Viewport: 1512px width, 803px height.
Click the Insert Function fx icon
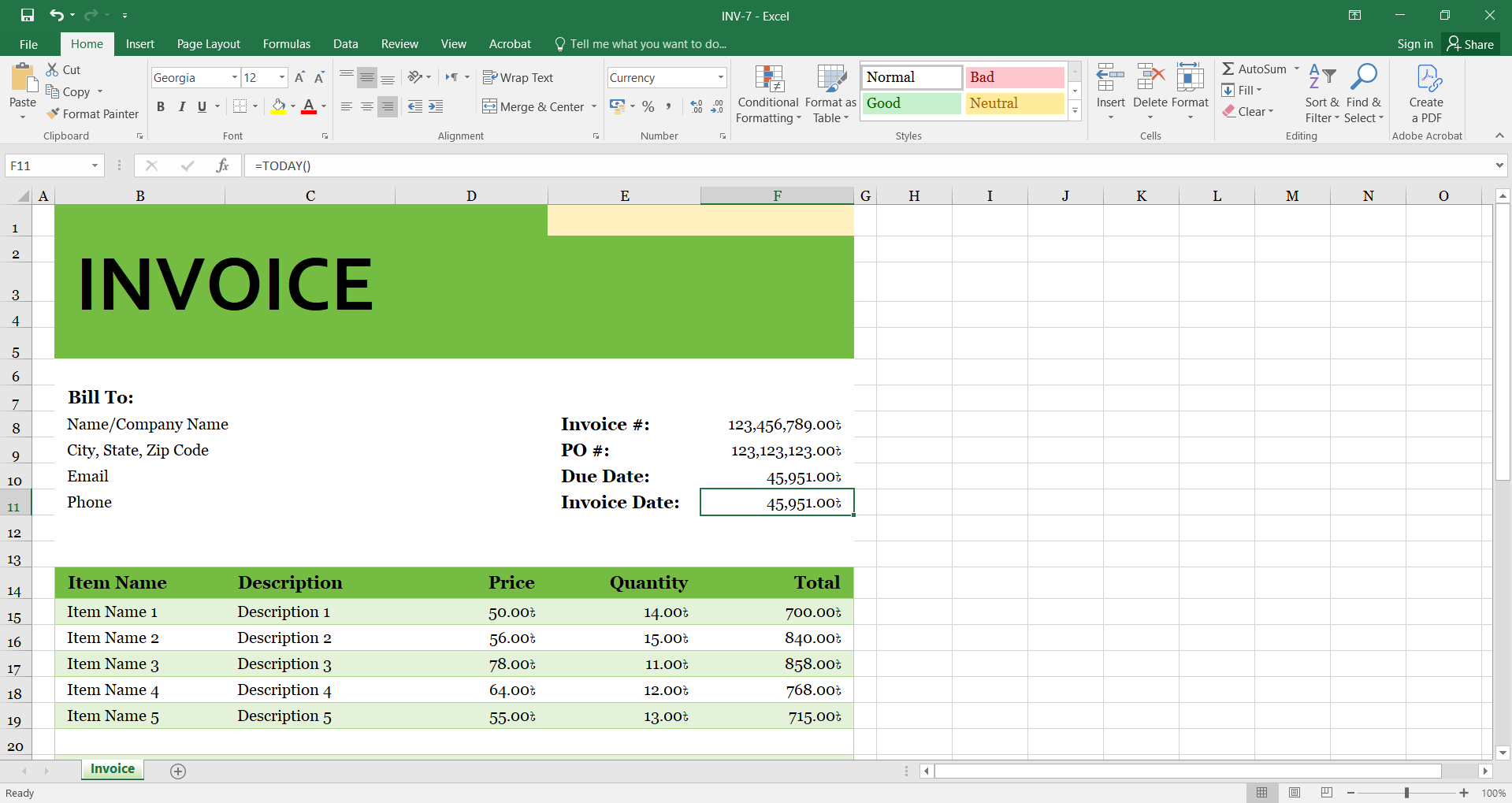point(222,165)
